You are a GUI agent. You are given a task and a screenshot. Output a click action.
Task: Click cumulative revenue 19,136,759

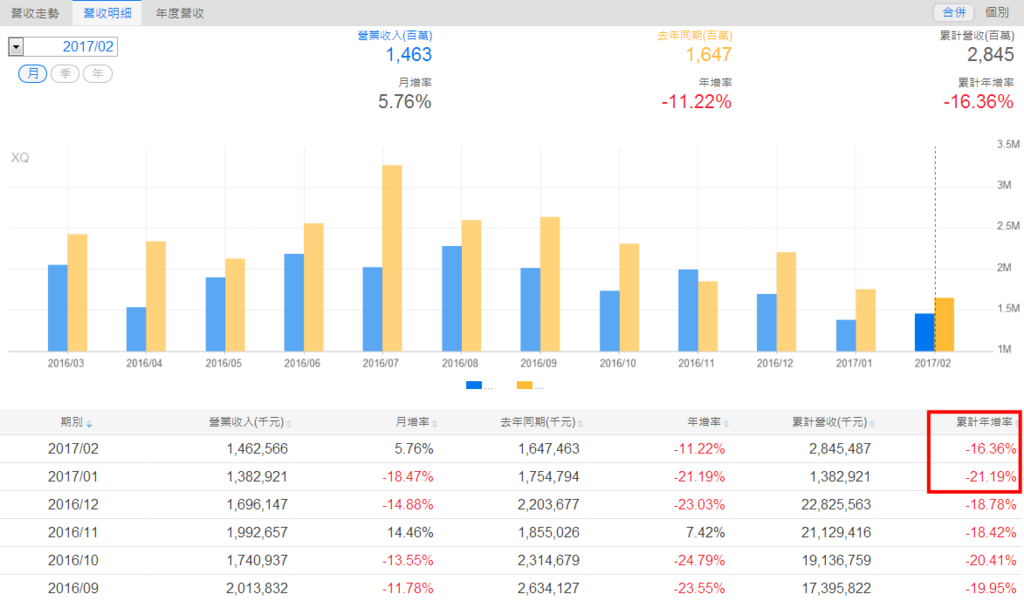[x=836, y=560]
